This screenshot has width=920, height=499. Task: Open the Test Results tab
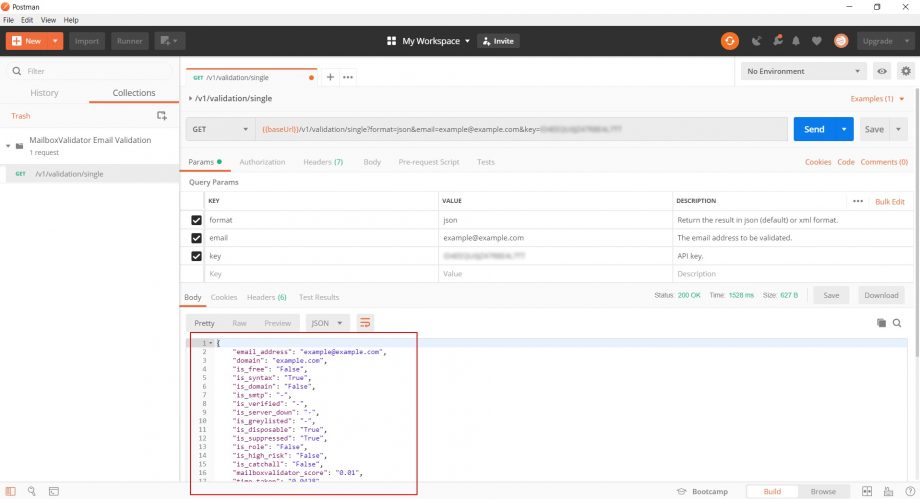pyautogui.click(x=319, y=297)
